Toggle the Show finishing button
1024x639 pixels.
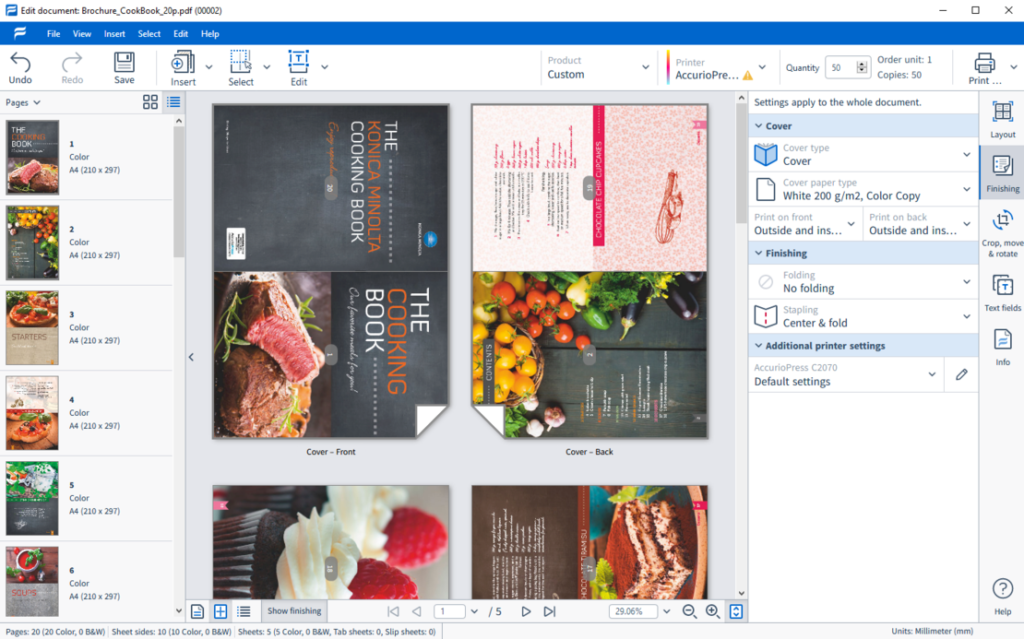click(295, 611)
